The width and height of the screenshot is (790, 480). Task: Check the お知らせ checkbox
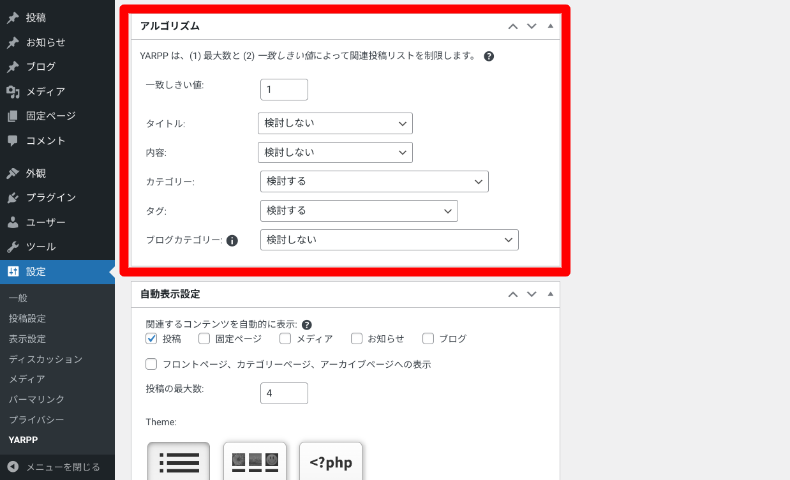(x=357, y=338)
